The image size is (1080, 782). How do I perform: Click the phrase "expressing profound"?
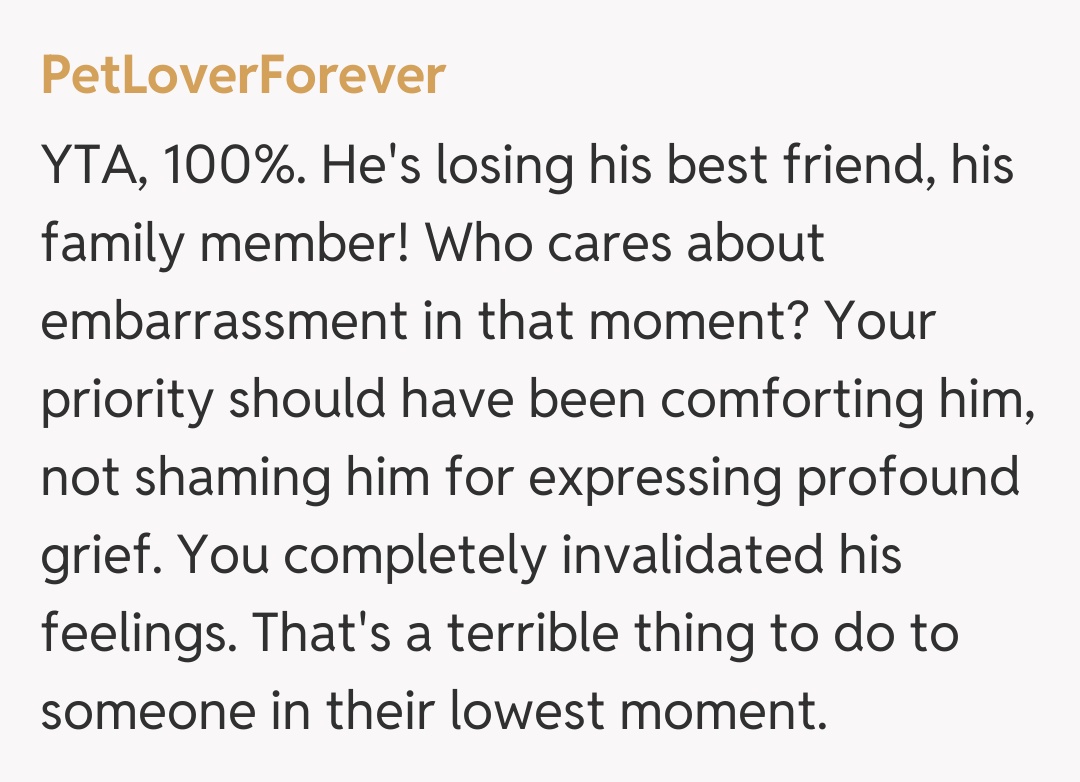coord(774,477)
